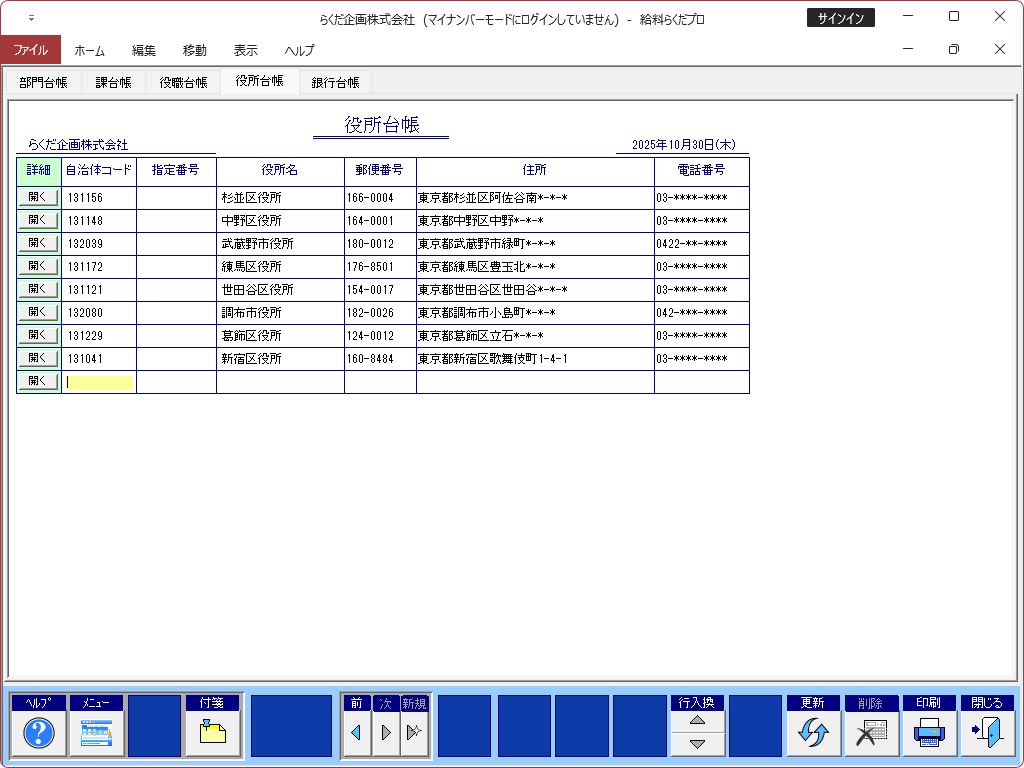Click the Help question mark icon
The height and width of the screenshot is (768, 1024).
click(x=38, y=733)
